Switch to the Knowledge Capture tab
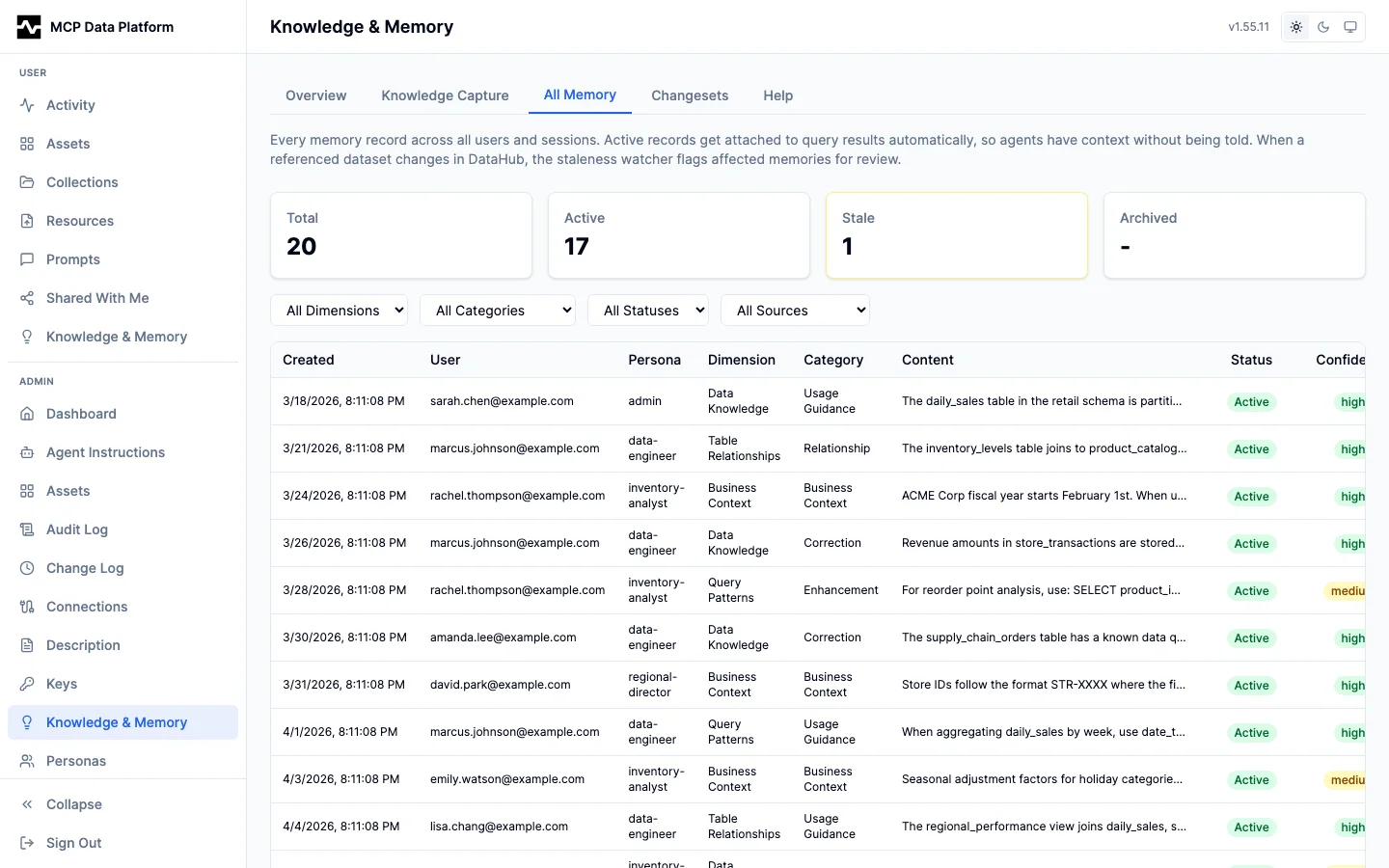 tap(445, 95)
